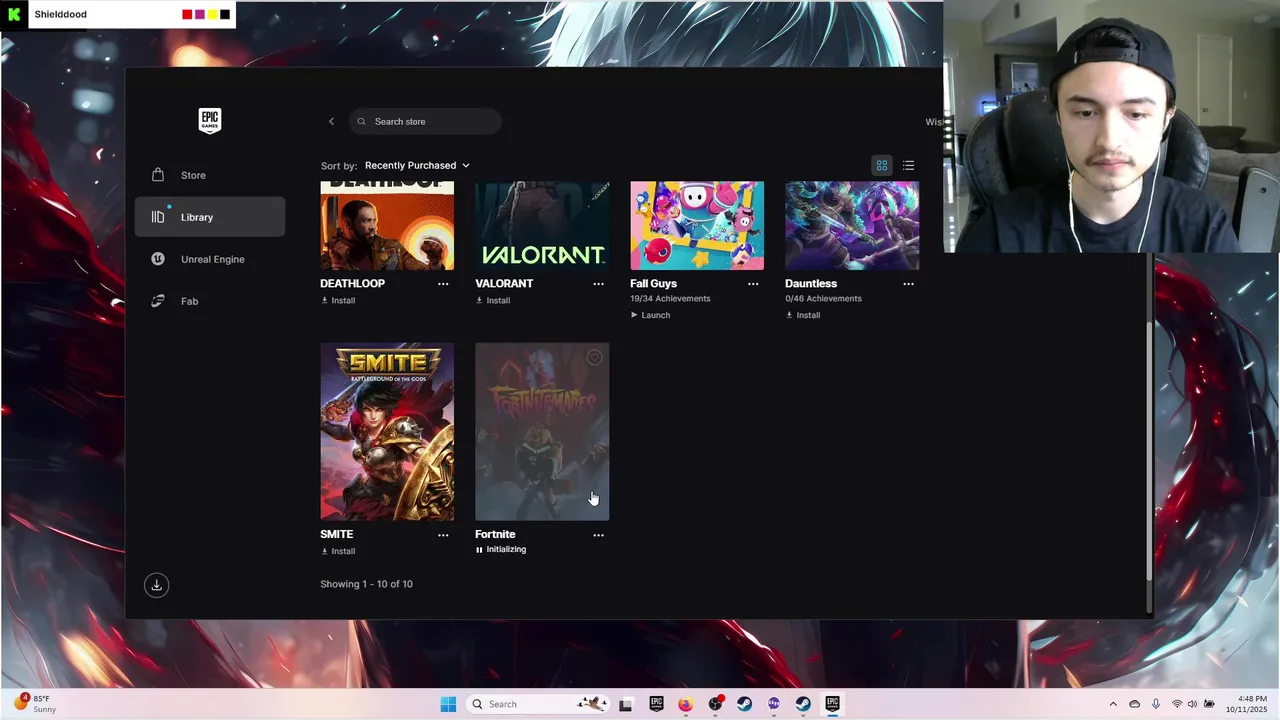Switch to grid view
Screen dimensions: 1280x720
882,165
